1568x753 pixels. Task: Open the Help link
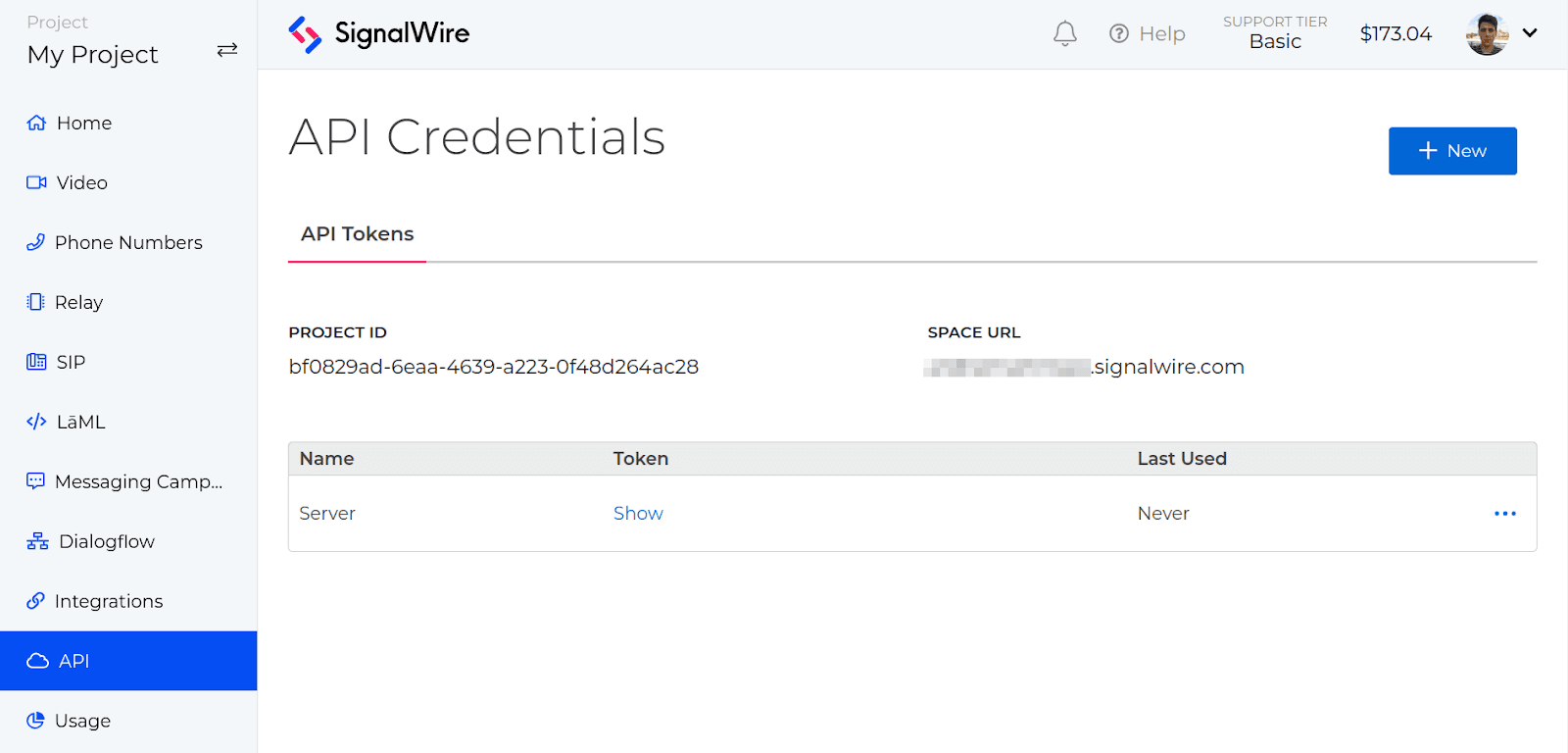1147,34
